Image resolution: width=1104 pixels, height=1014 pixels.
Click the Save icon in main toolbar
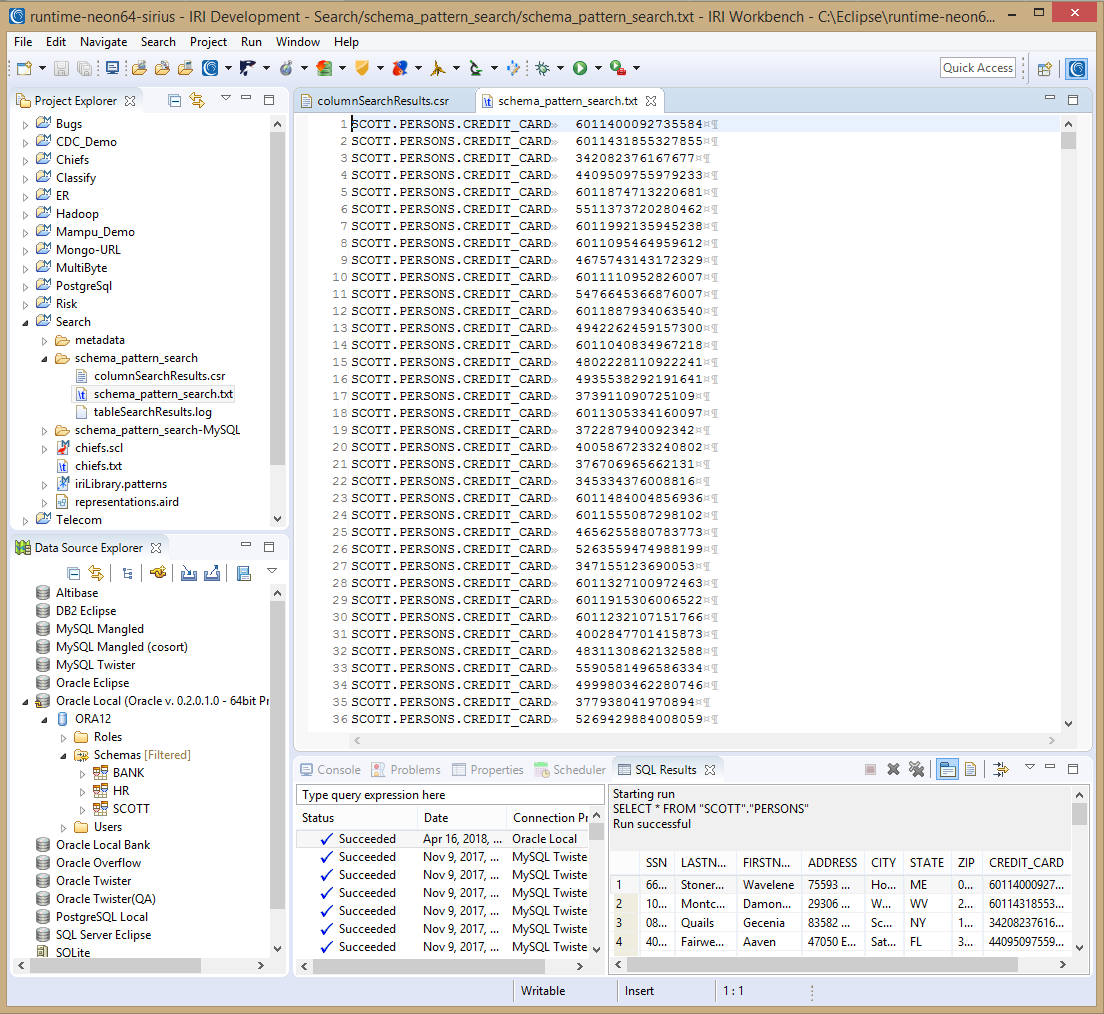click(x=62, y=68)
